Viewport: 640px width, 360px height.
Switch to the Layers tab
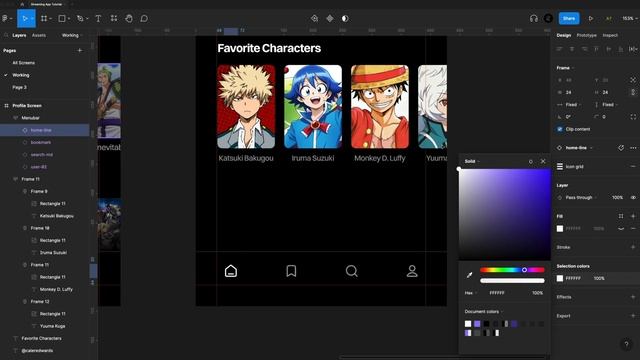click(x=19, y=36)
